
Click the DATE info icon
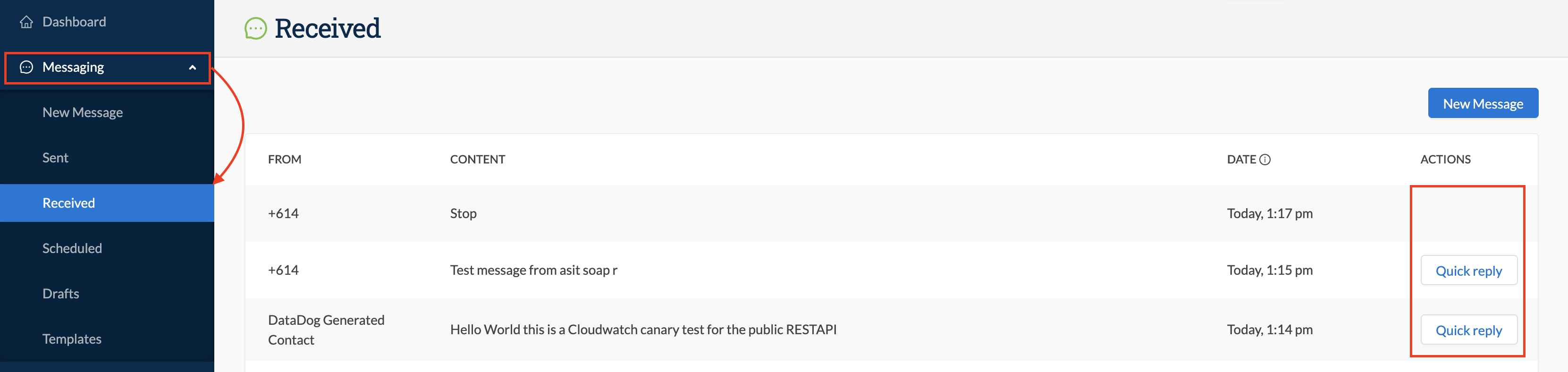[x=1265, y=160]
